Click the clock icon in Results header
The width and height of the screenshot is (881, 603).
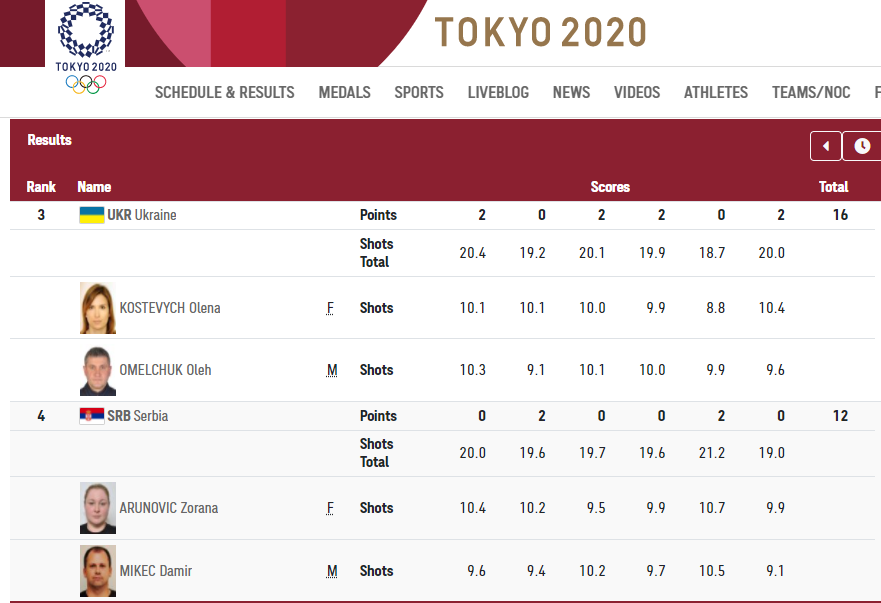coord(862,146)
